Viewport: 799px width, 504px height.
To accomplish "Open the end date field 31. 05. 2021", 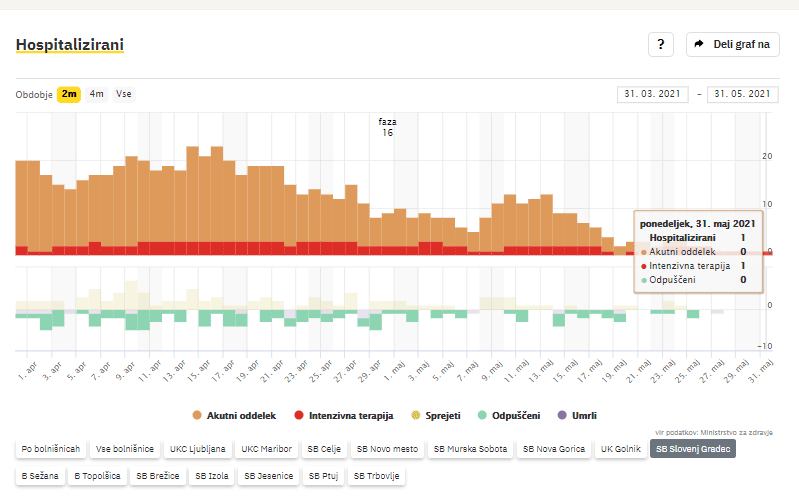I will click(741, 94).
